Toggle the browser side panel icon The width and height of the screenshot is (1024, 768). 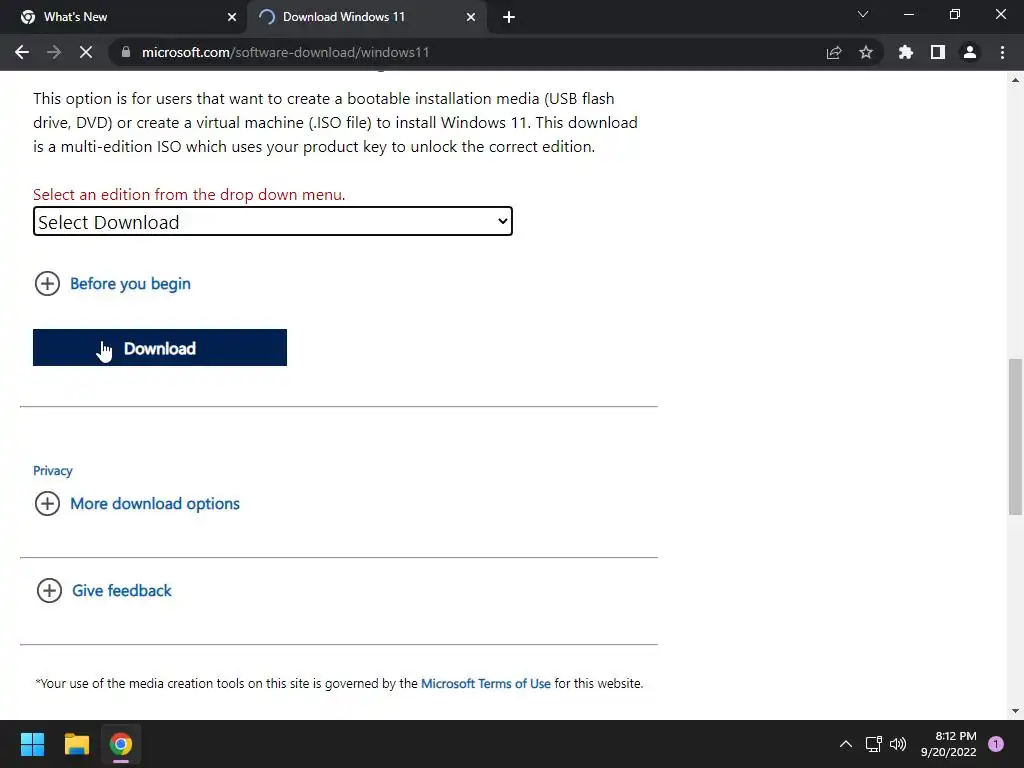coord(938,52)
